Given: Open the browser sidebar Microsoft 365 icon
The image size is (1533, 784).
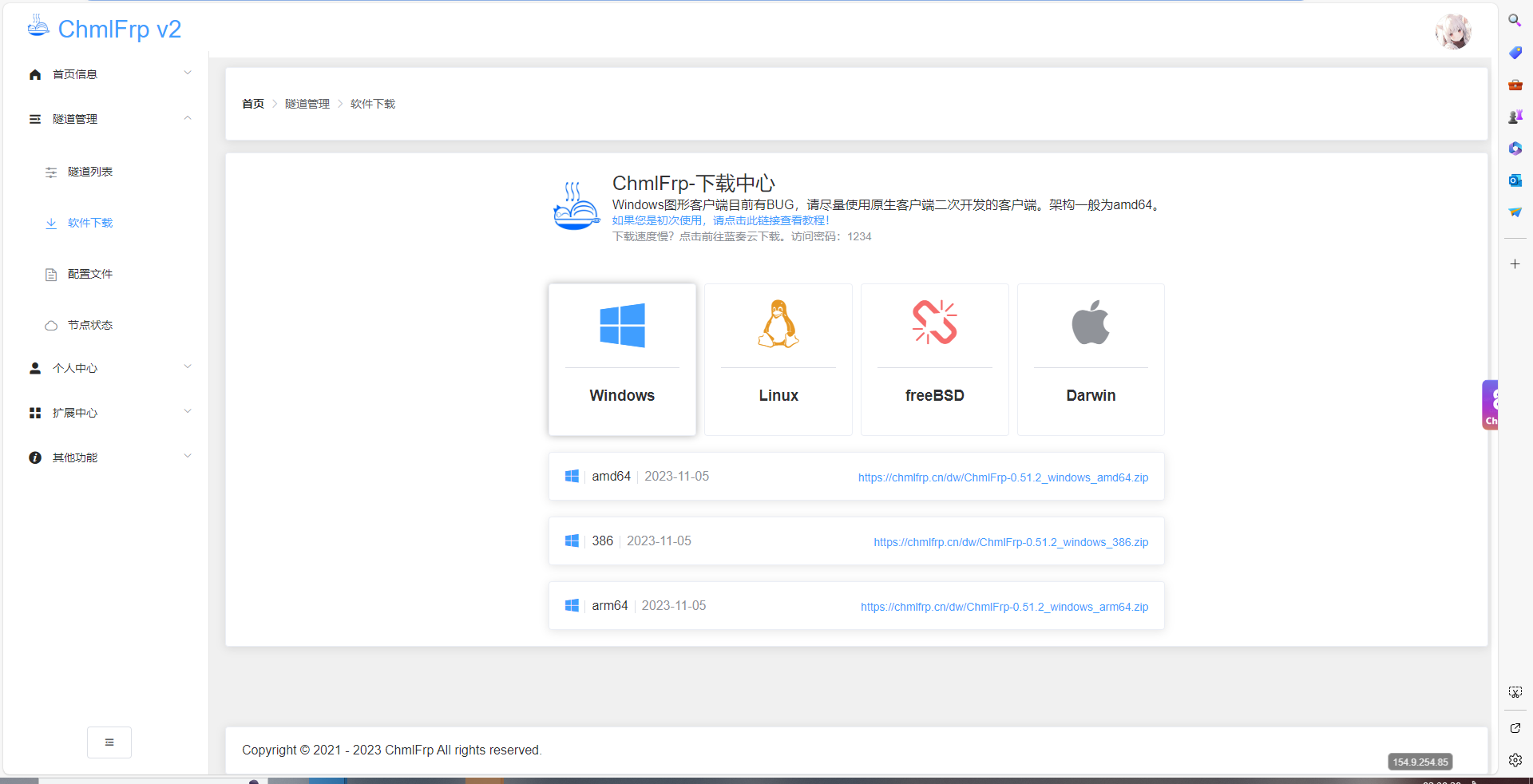Looking at the screenshot, I should [1515, 148].
